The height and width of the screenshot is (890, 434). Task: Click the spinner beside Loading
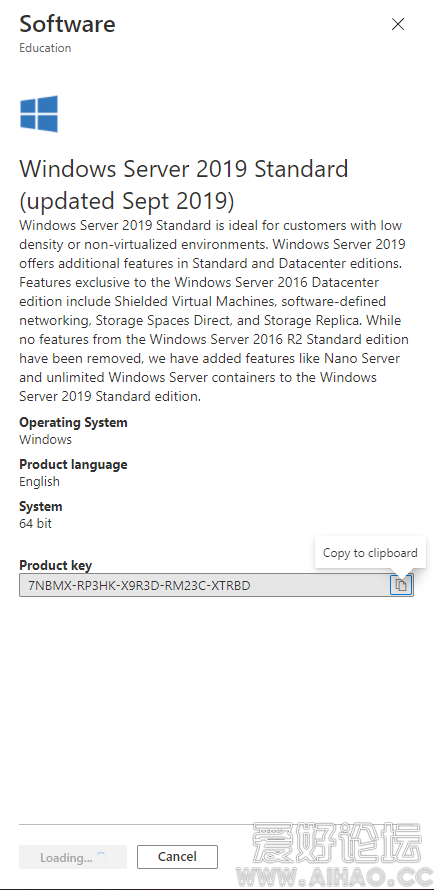102,857
